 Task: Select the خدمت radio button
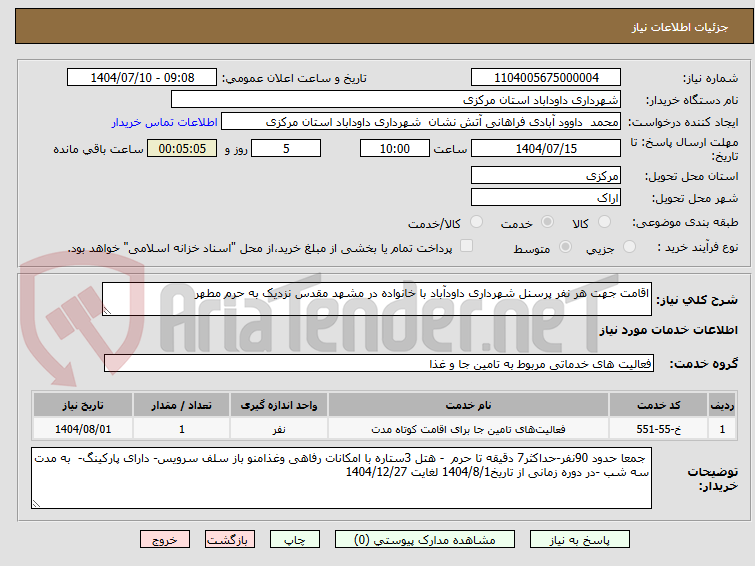tap(547, 222)
